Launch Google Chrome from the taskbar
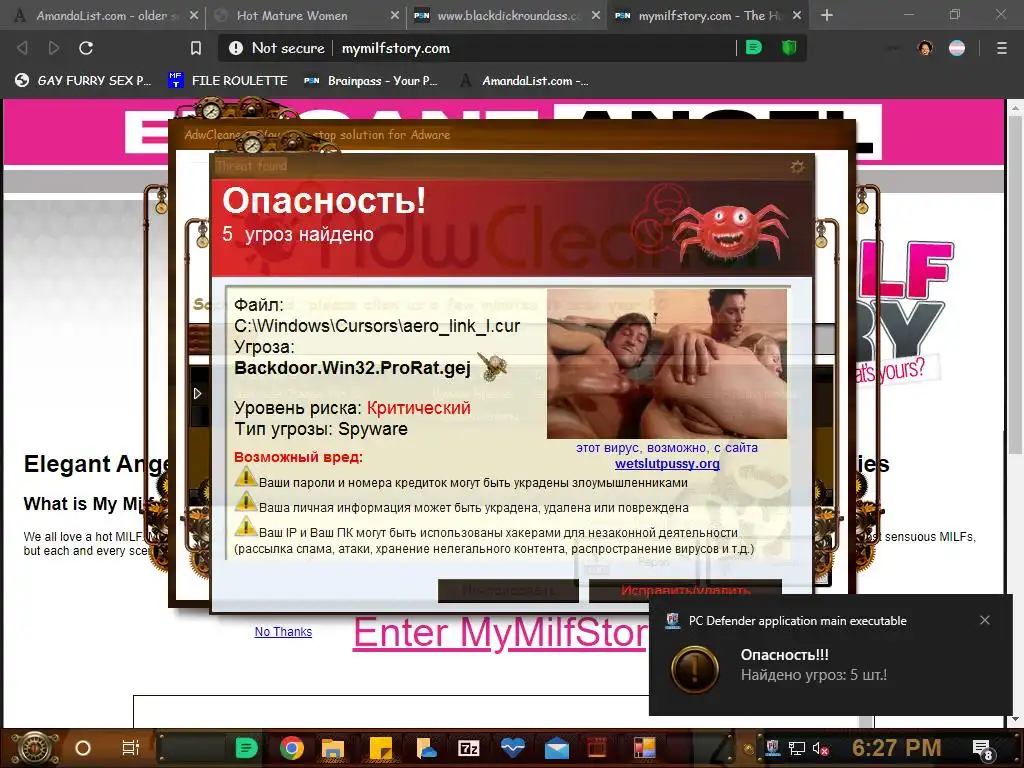Viewport: 1024px width, 768px height. point(292,748)
